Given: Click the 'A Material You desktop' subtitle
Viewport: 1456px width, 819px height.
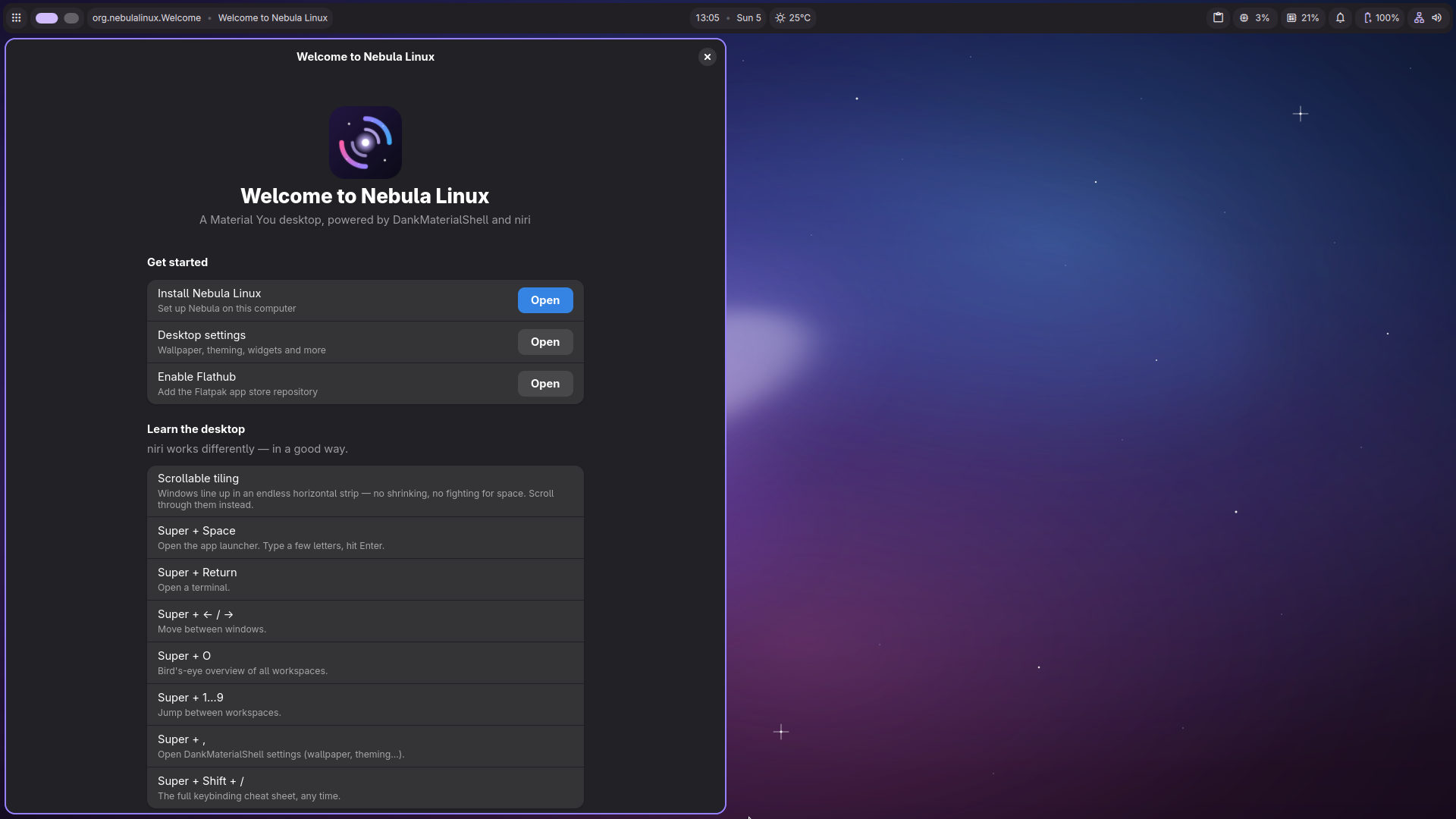Looking at the screenshot, I should pos(365,220).
